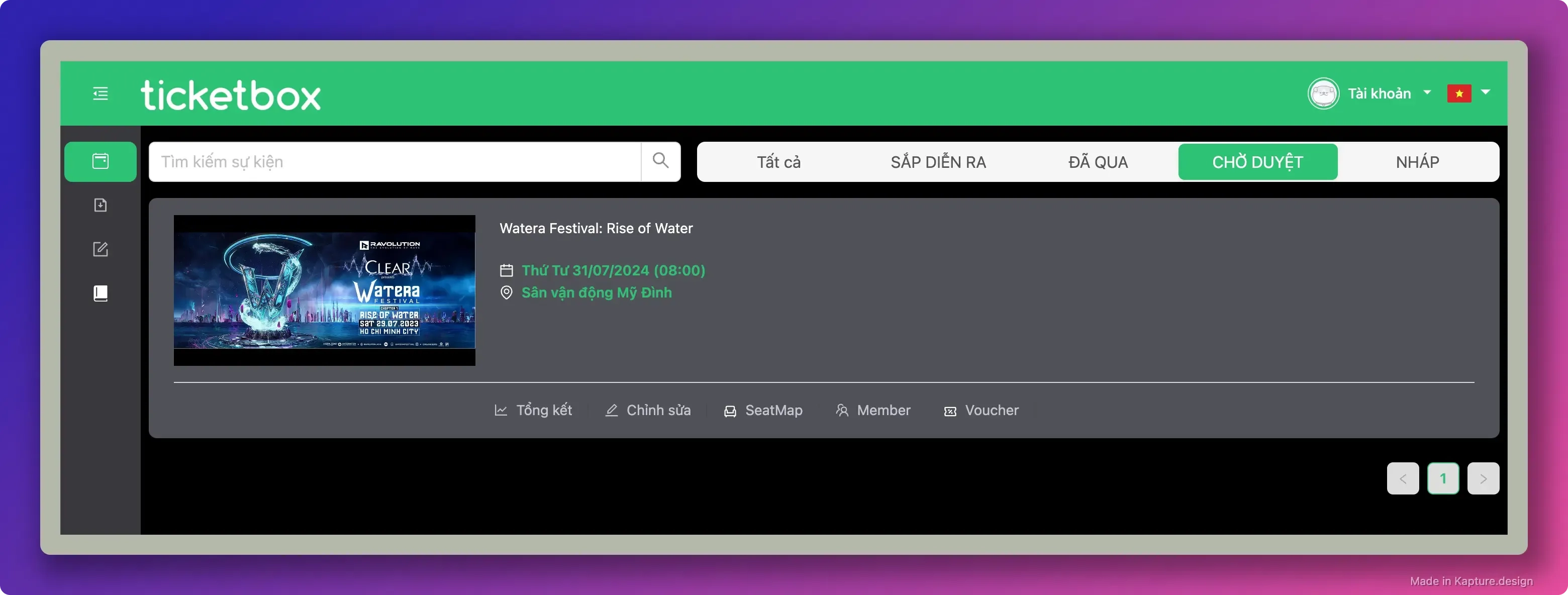1568x595 pixels.
Task: Click the user avatar icon
Action: (1323, 93)
